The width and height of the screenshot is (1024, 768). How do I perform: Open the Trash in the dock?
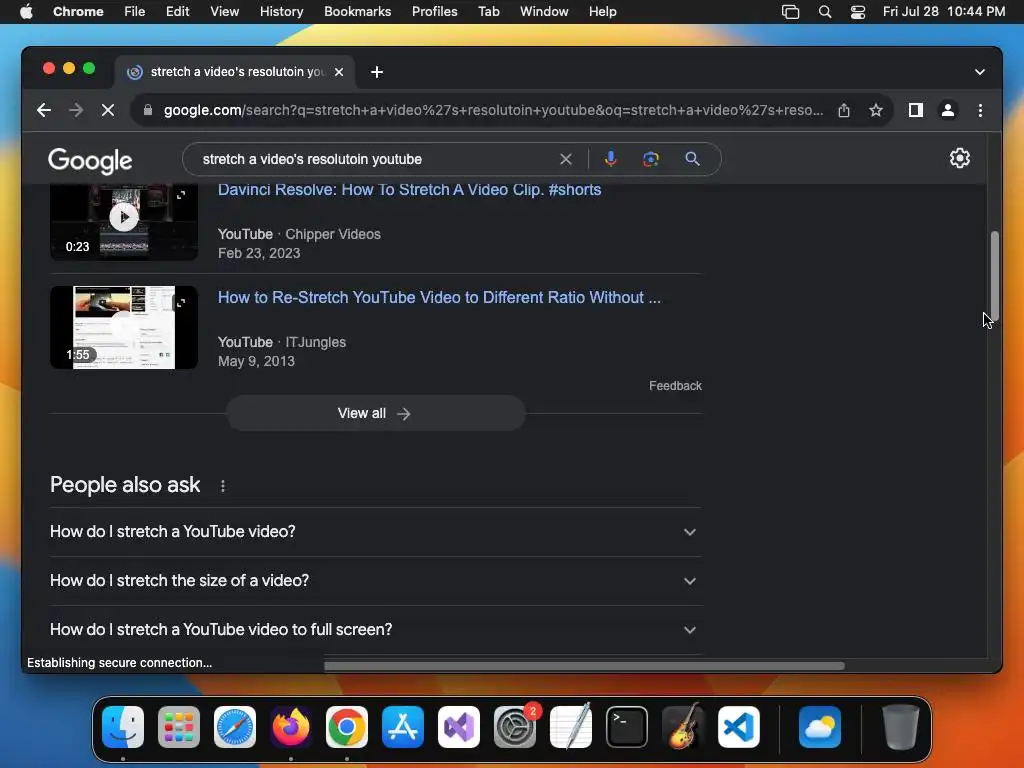[x=901, y=727]
